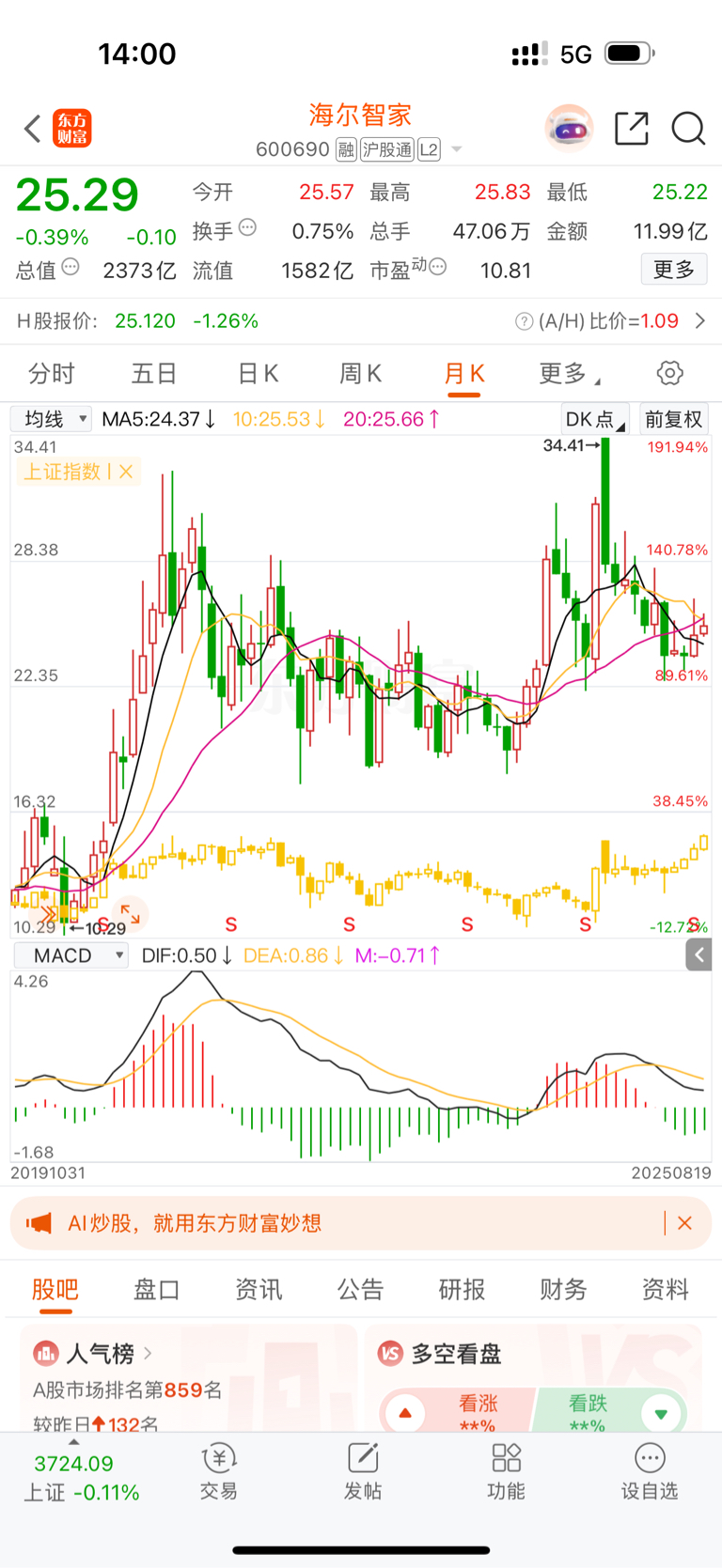
Task: Switch to the 盘口 tab
Action: click(157, 1289)
